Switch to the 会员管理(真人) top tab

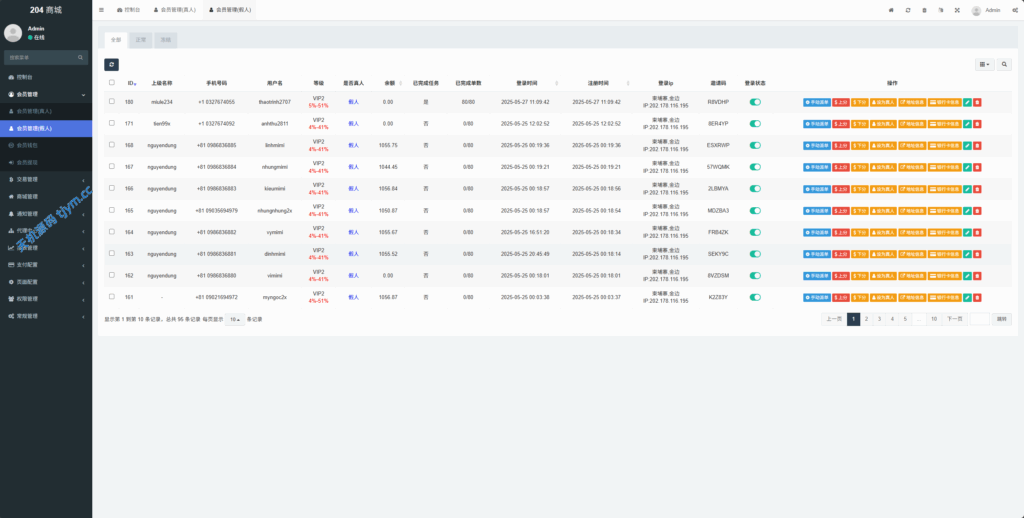176,10
